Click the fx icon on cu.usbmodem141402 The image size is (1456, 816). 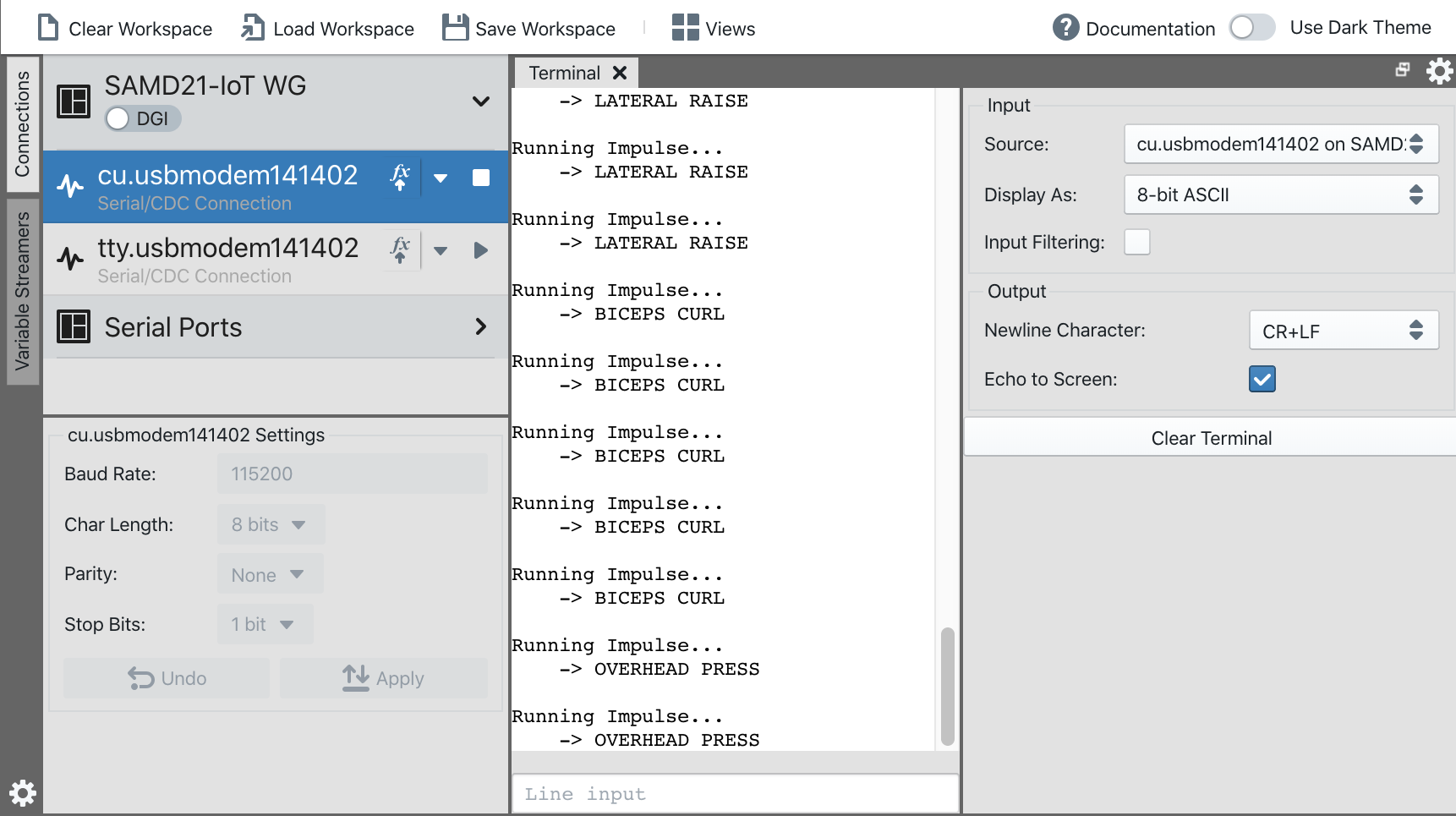point(400,178)
